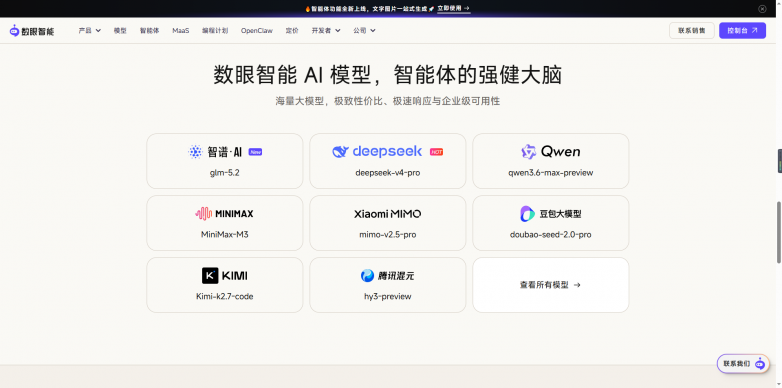This screenshot has width=782, height=388.
Task: Select the glm-5.2 model name
Action: (224, 173)
